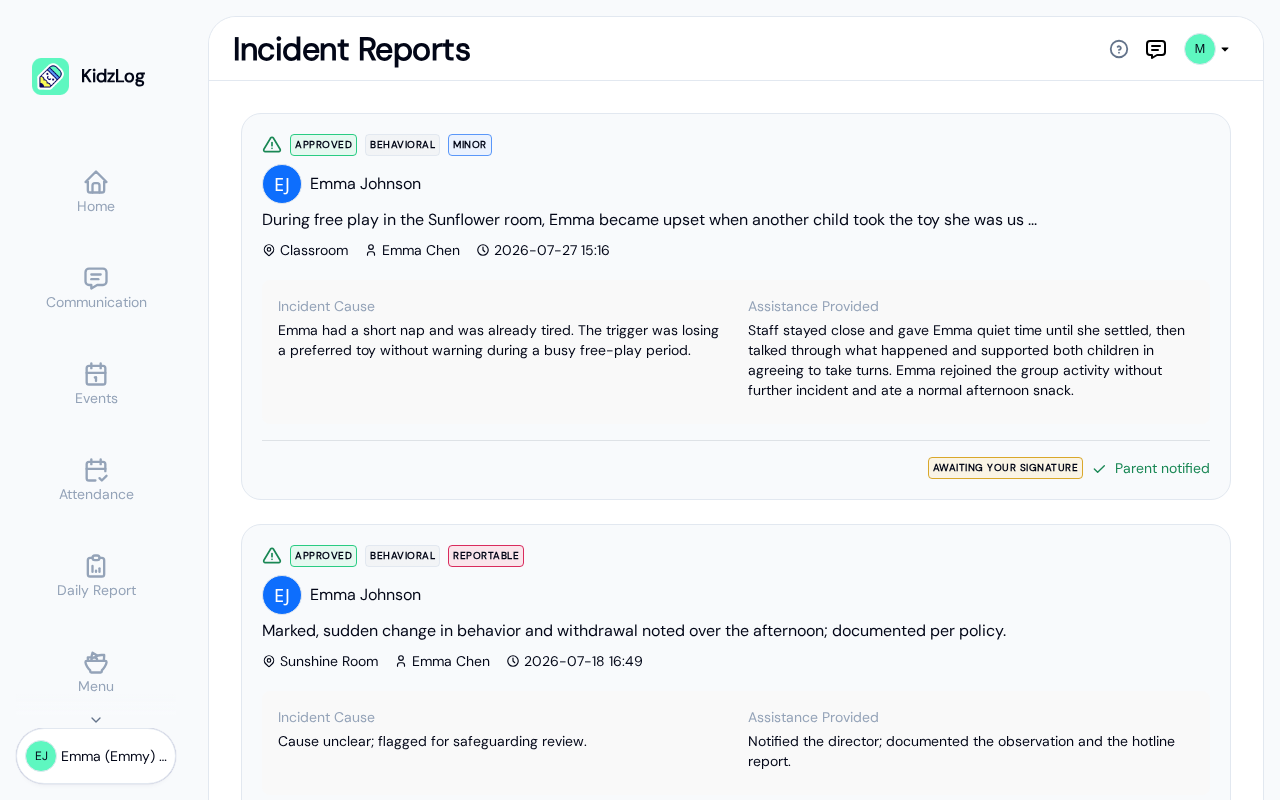This screenshot has width=1280, height=800.
Task: Click Emma Johnson avatar on second report
Action: [x=282, y=595]
